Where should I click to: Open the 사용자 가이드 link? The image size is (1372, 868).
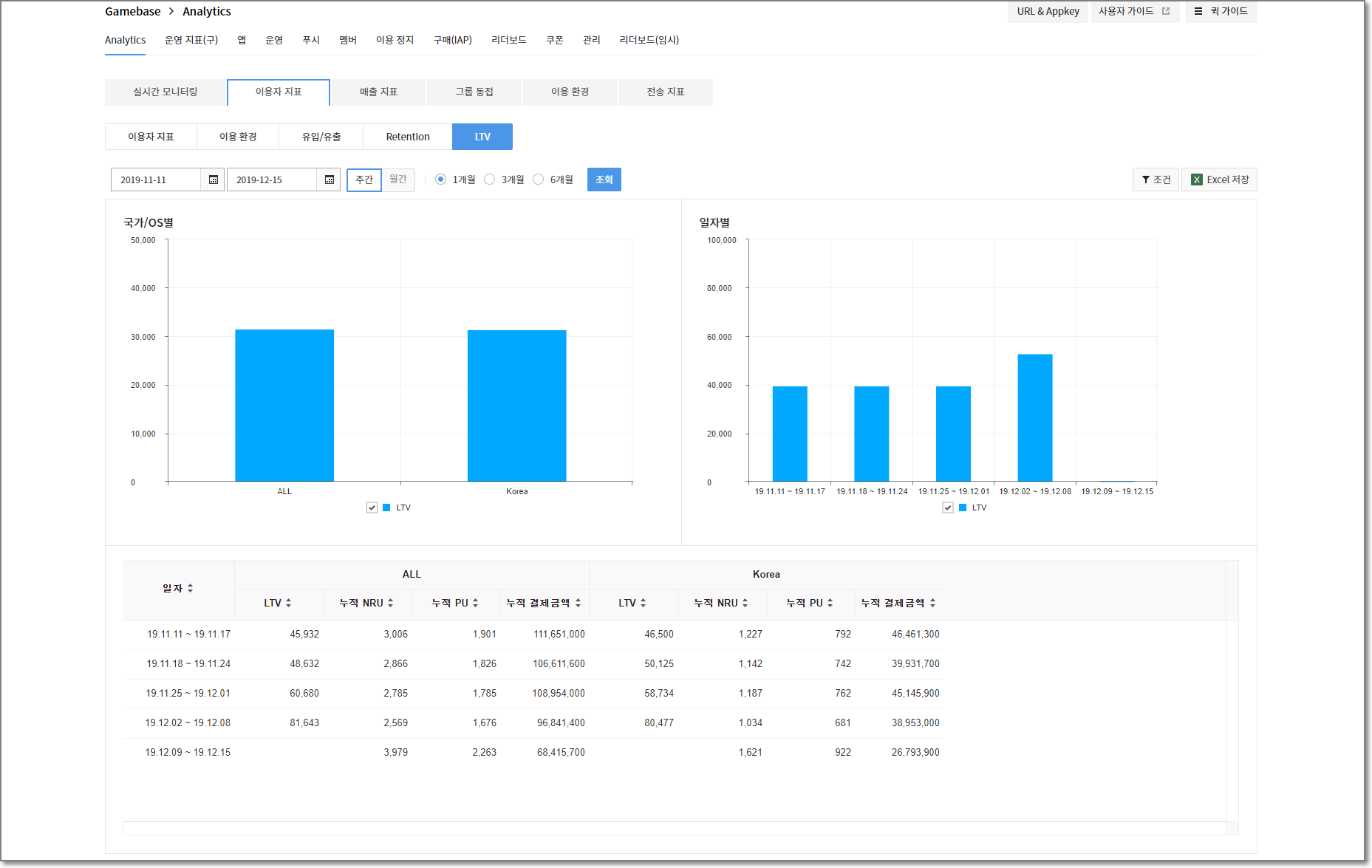[x=1134, y=11]
